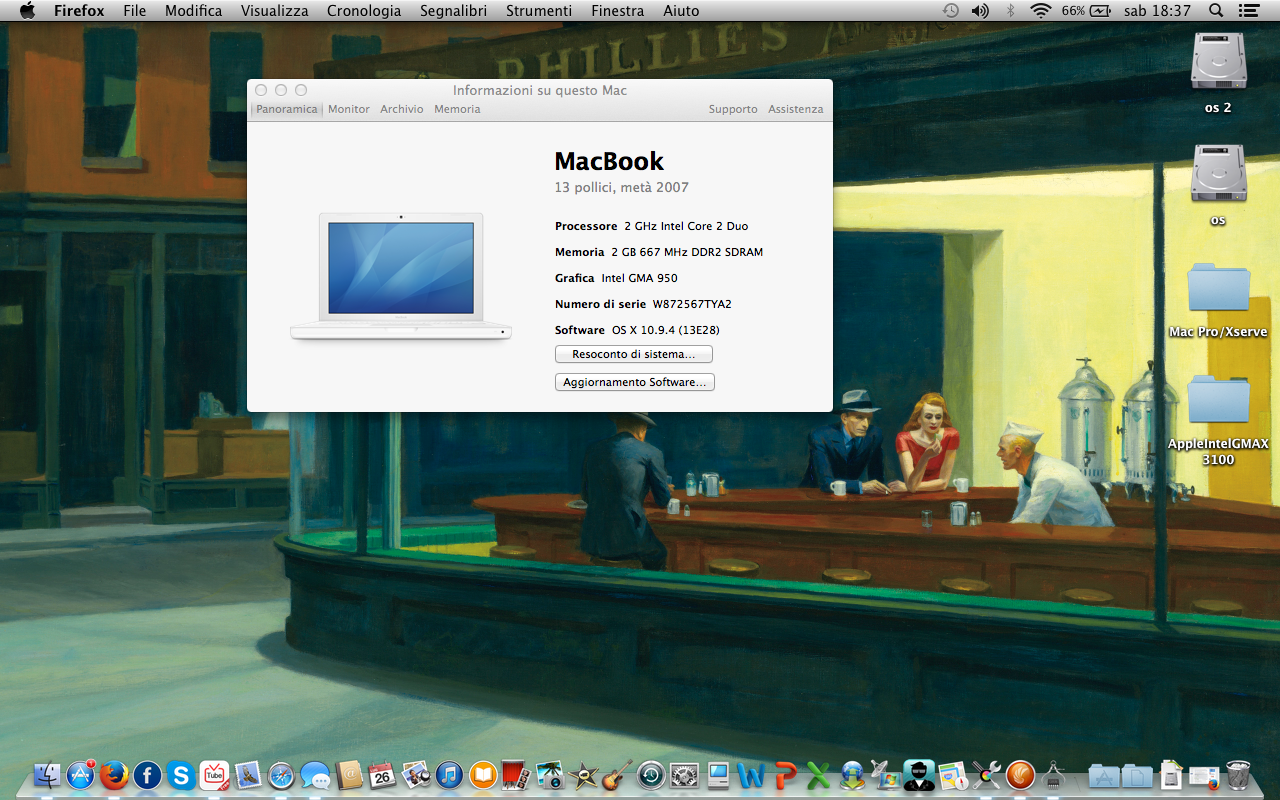Open Finder from the Dock

47,775
